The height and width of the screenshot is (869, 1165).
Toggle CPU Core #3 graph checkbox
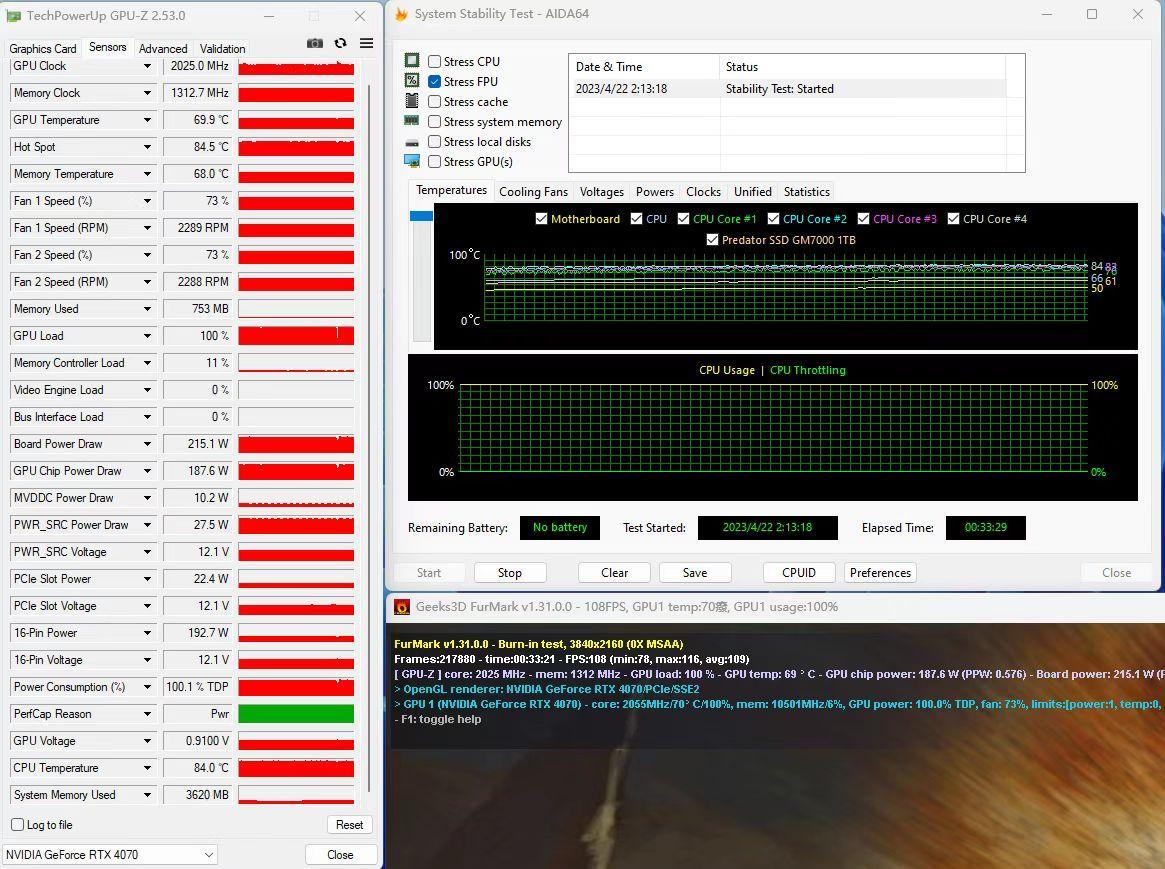(863, 219)
